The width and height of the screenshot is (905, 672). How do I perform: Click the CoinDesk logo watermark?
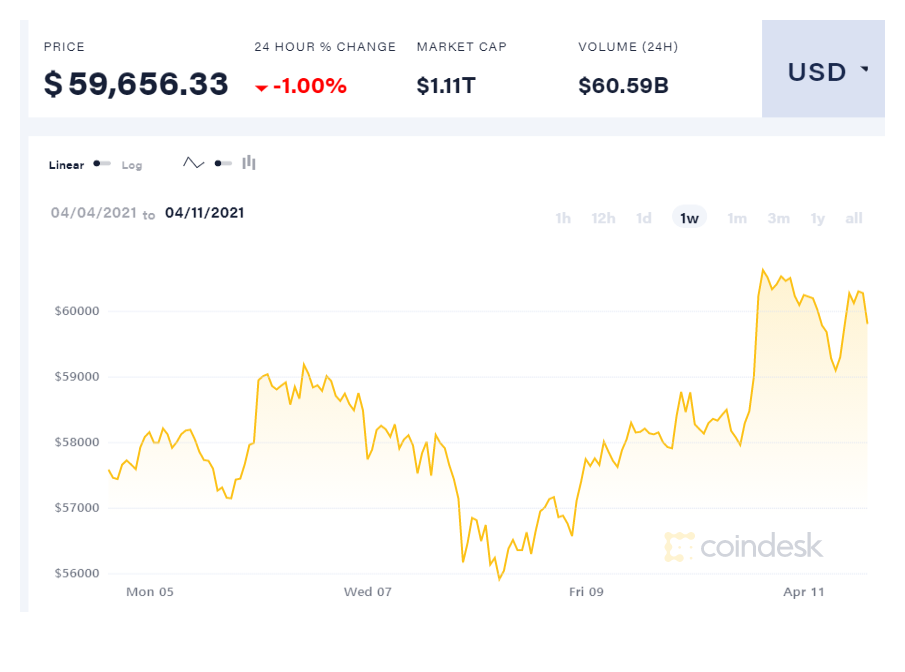pos(743,546)
